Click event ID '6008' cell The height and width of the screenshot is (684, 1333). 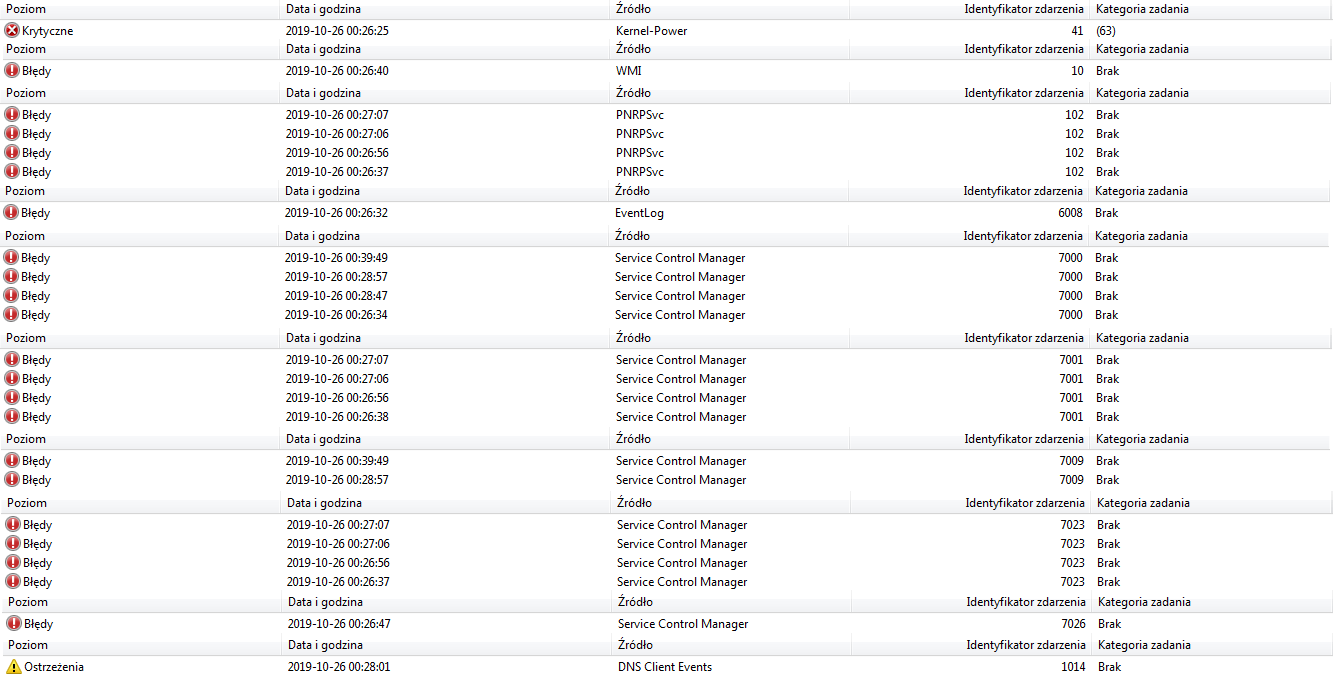(x=1070, y=213)
